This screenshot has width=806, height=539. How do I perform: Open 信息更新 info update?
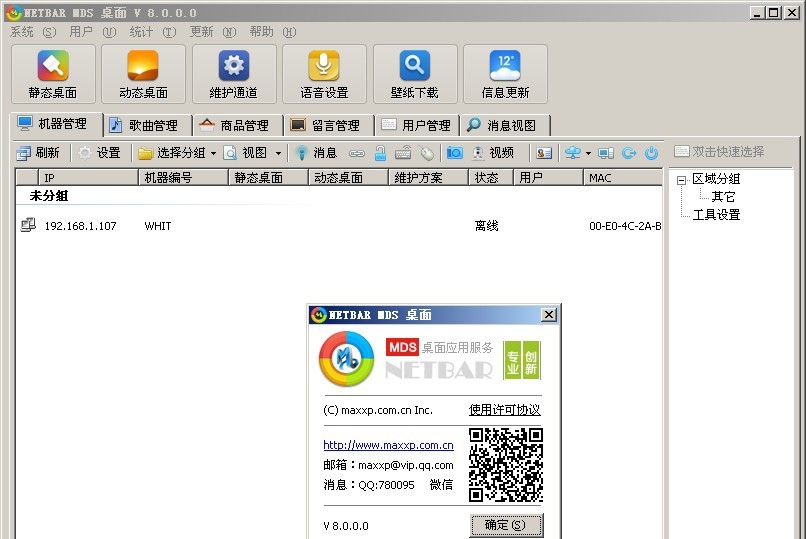505,74
